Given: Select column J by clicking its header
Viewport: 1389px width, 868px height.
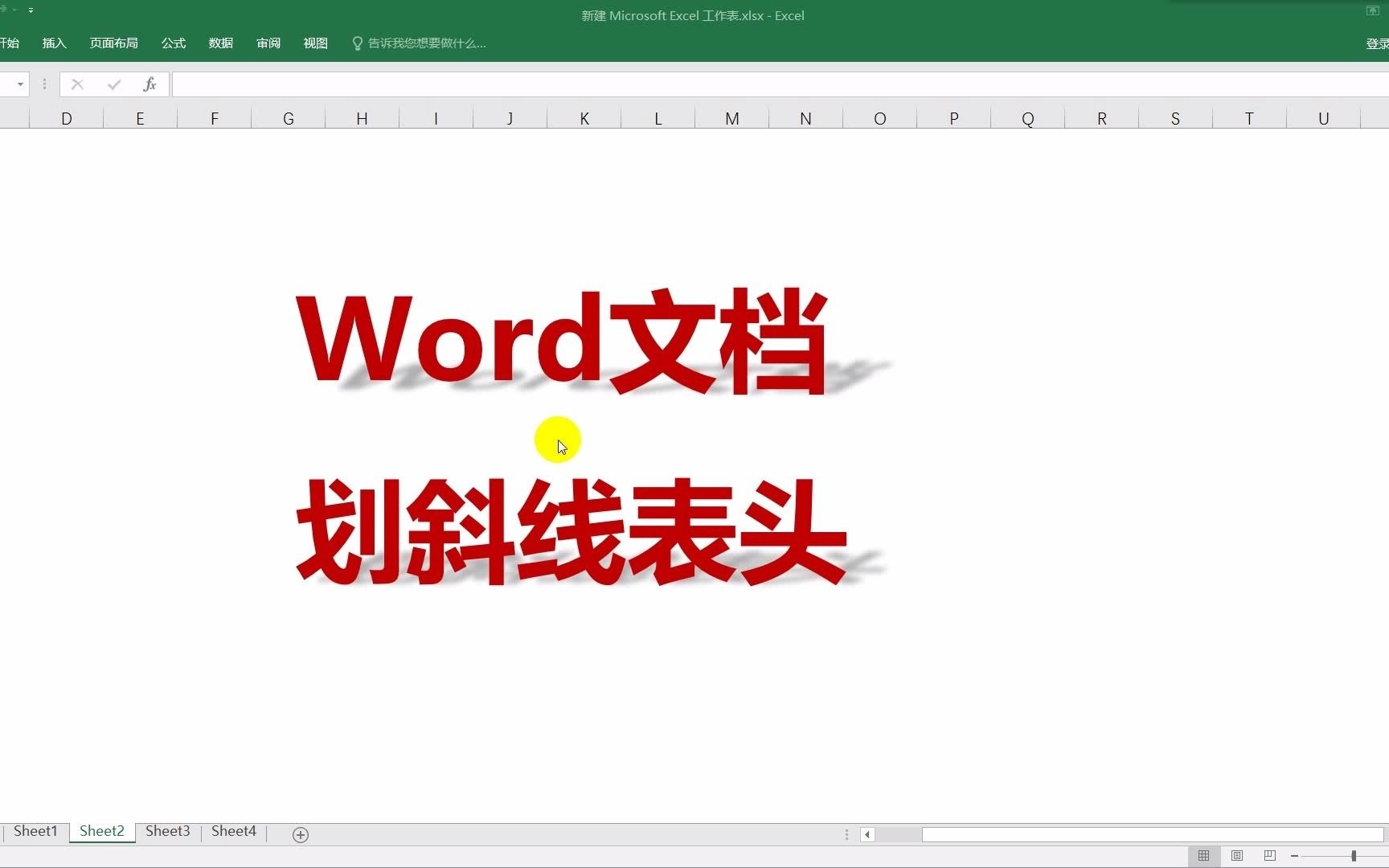Looking at the screenshot, I should click(510, 117).
